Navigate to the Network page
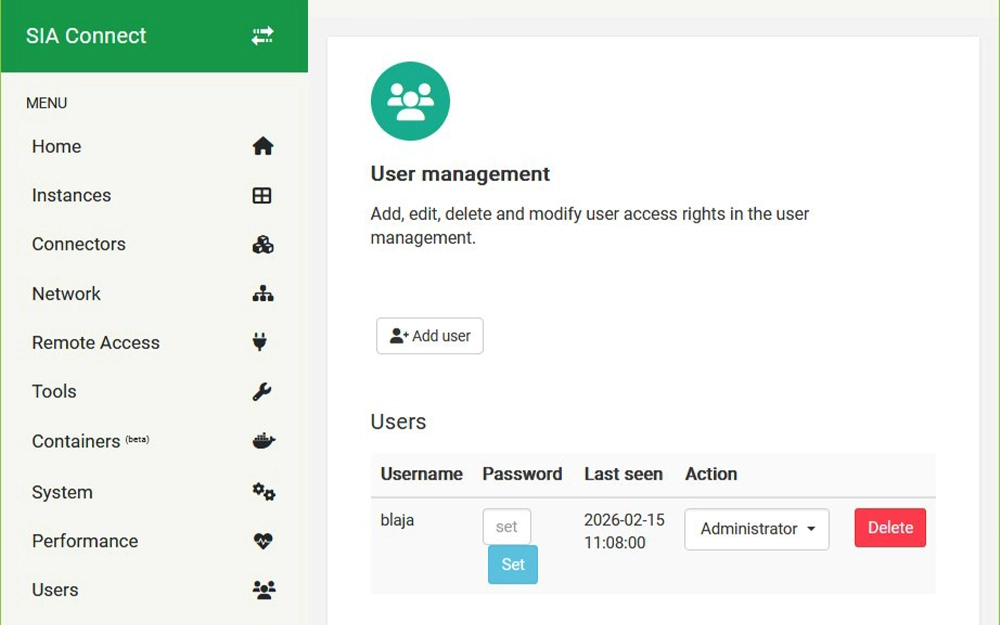 point(66,293)
